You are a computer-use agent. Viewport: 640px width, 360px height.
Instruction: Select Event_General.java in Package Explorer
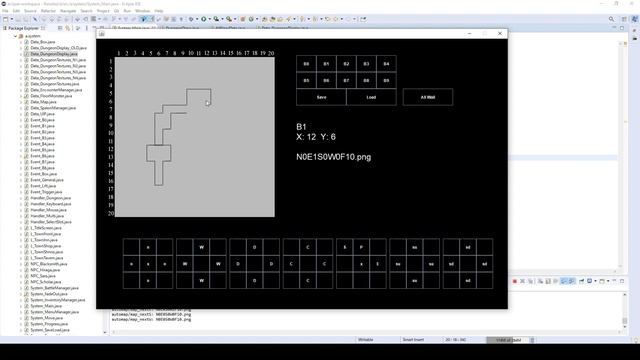click(x=47, y=180)
